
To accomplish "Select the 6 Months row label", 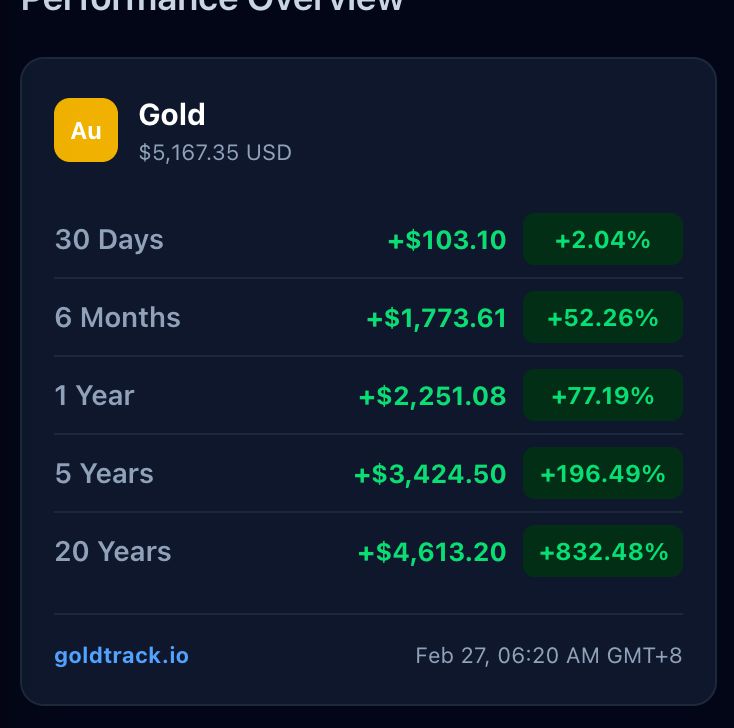I will (118, 318).
